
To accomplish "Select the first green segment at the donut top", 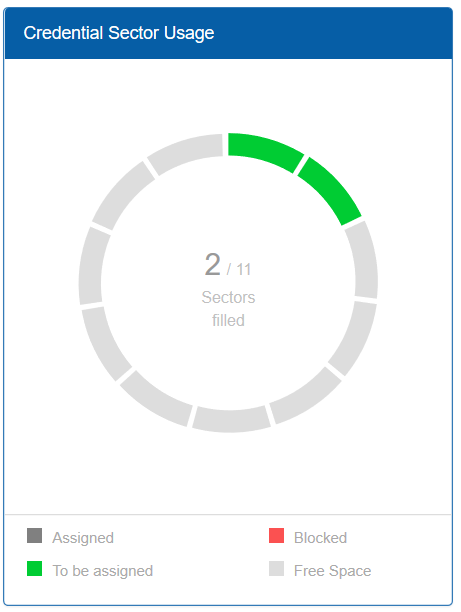I will tap(263, 150).
